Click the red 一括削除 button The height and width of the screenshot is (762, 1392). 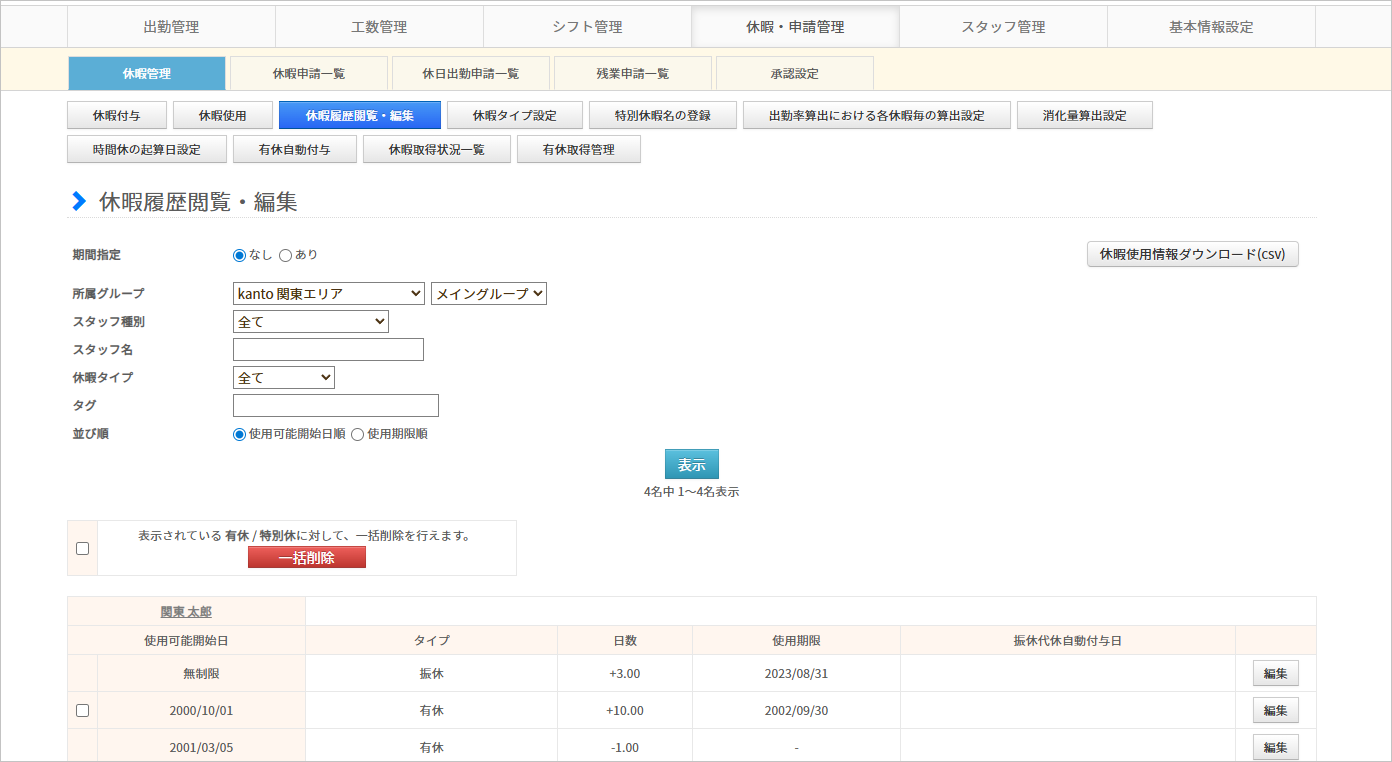(x=307, y=557)
